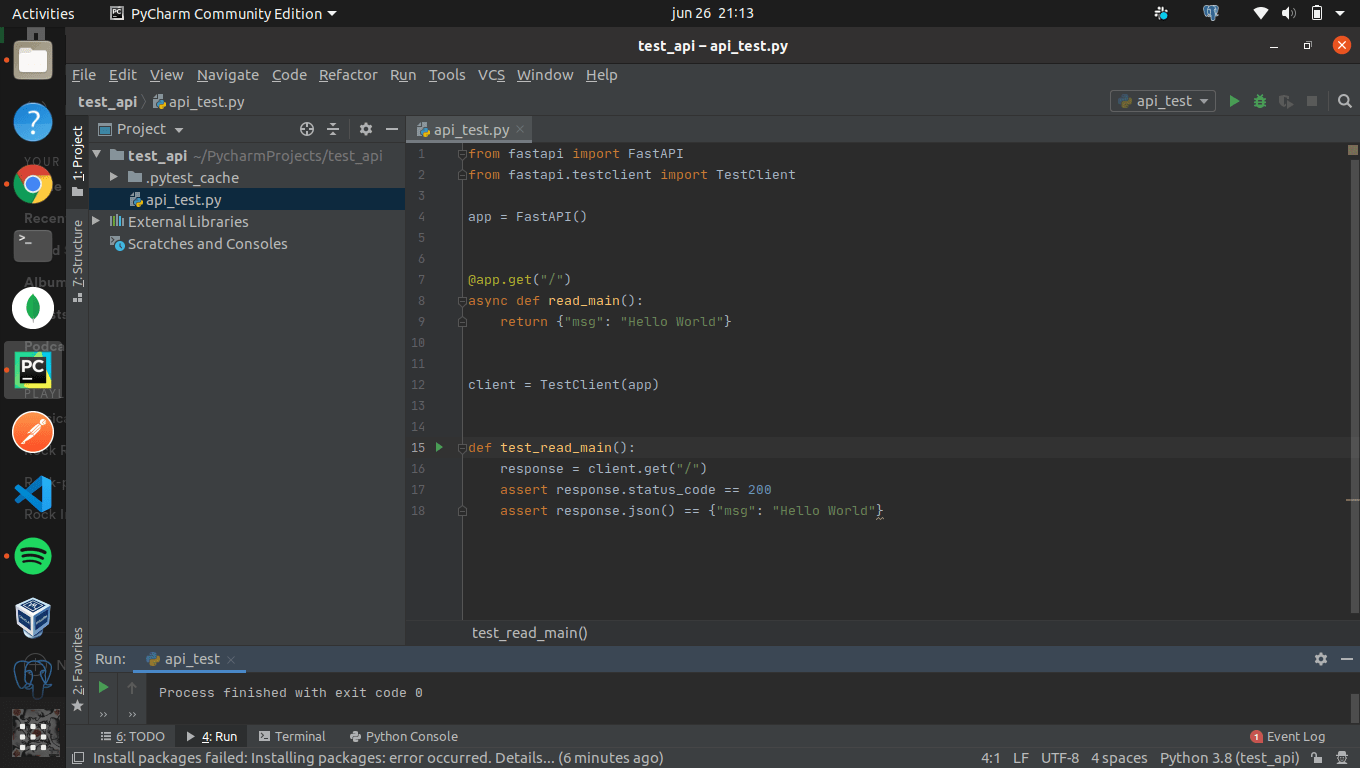Collapse all in the Project panel

(333, 129)
